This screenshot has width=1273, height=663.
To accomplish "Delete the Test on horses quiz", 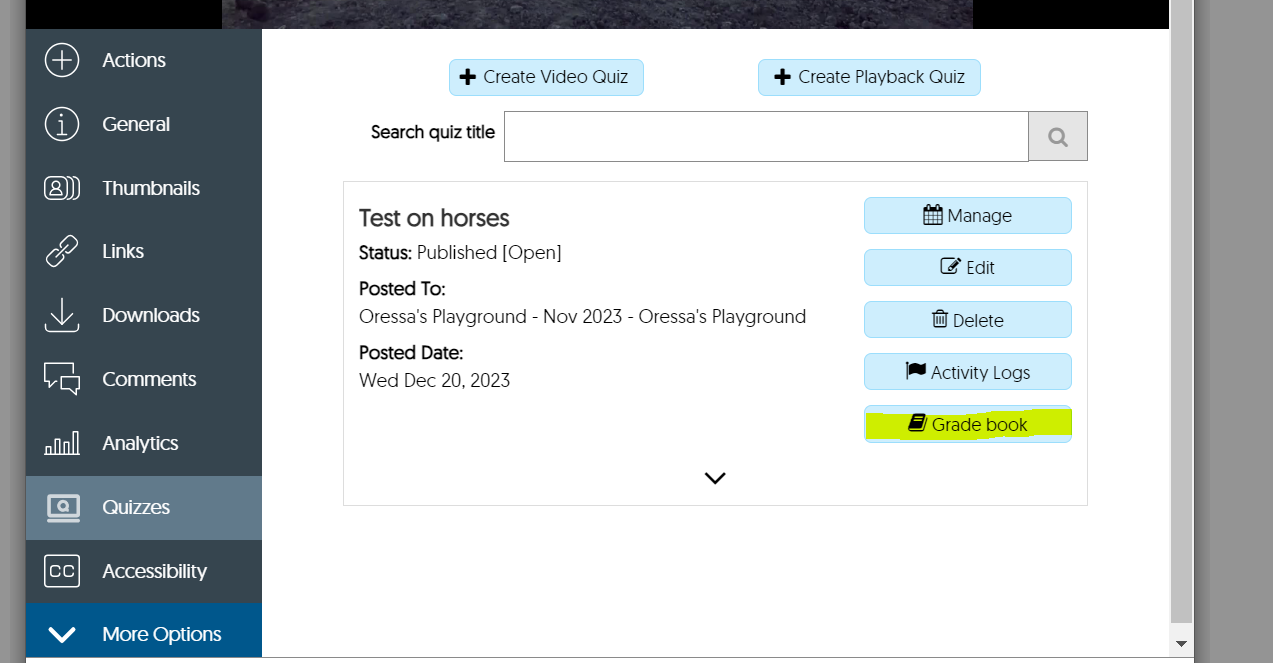I will pos(968,320).
